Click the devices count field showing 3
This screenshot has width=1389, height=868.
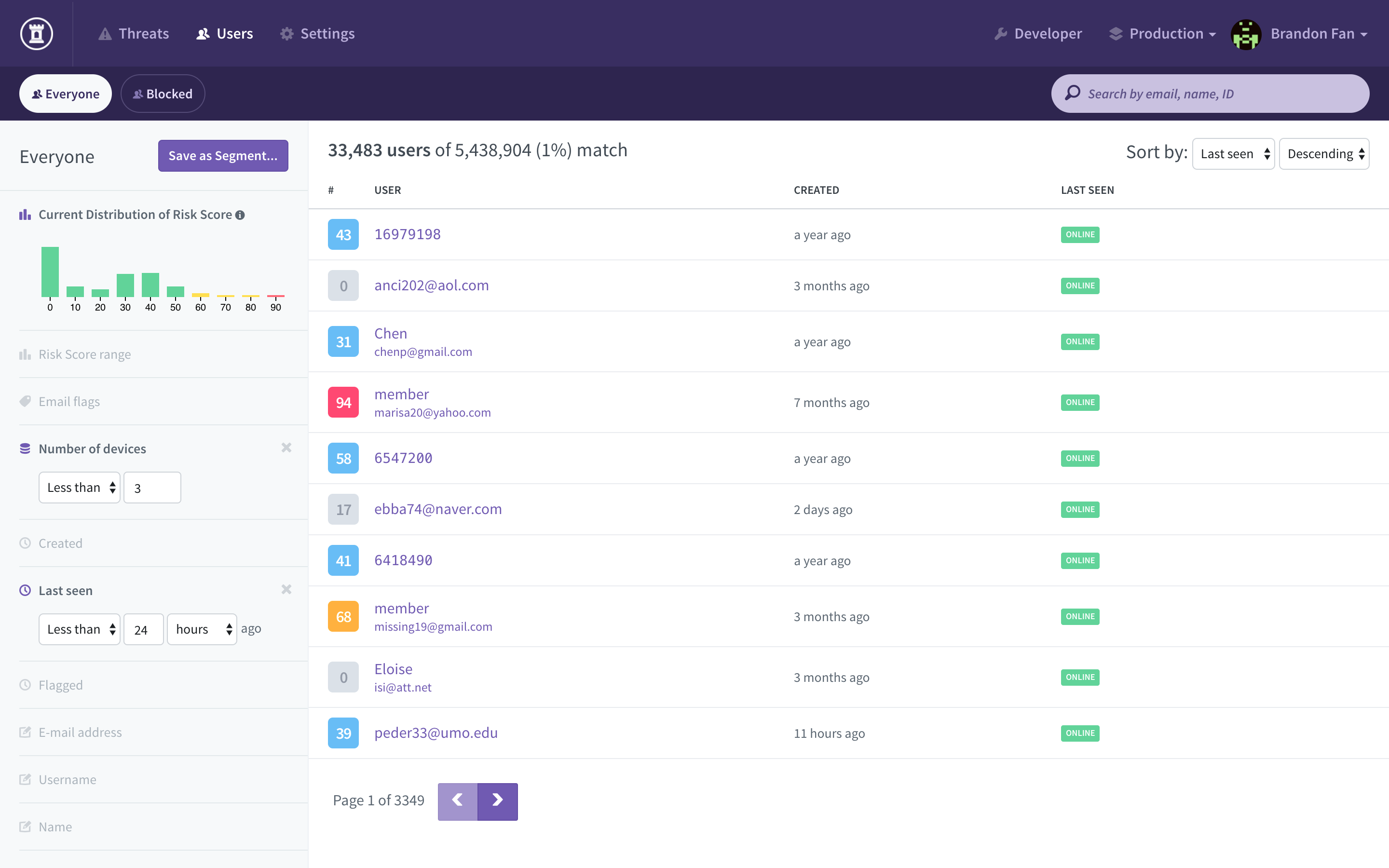click(x=152, y=488)
